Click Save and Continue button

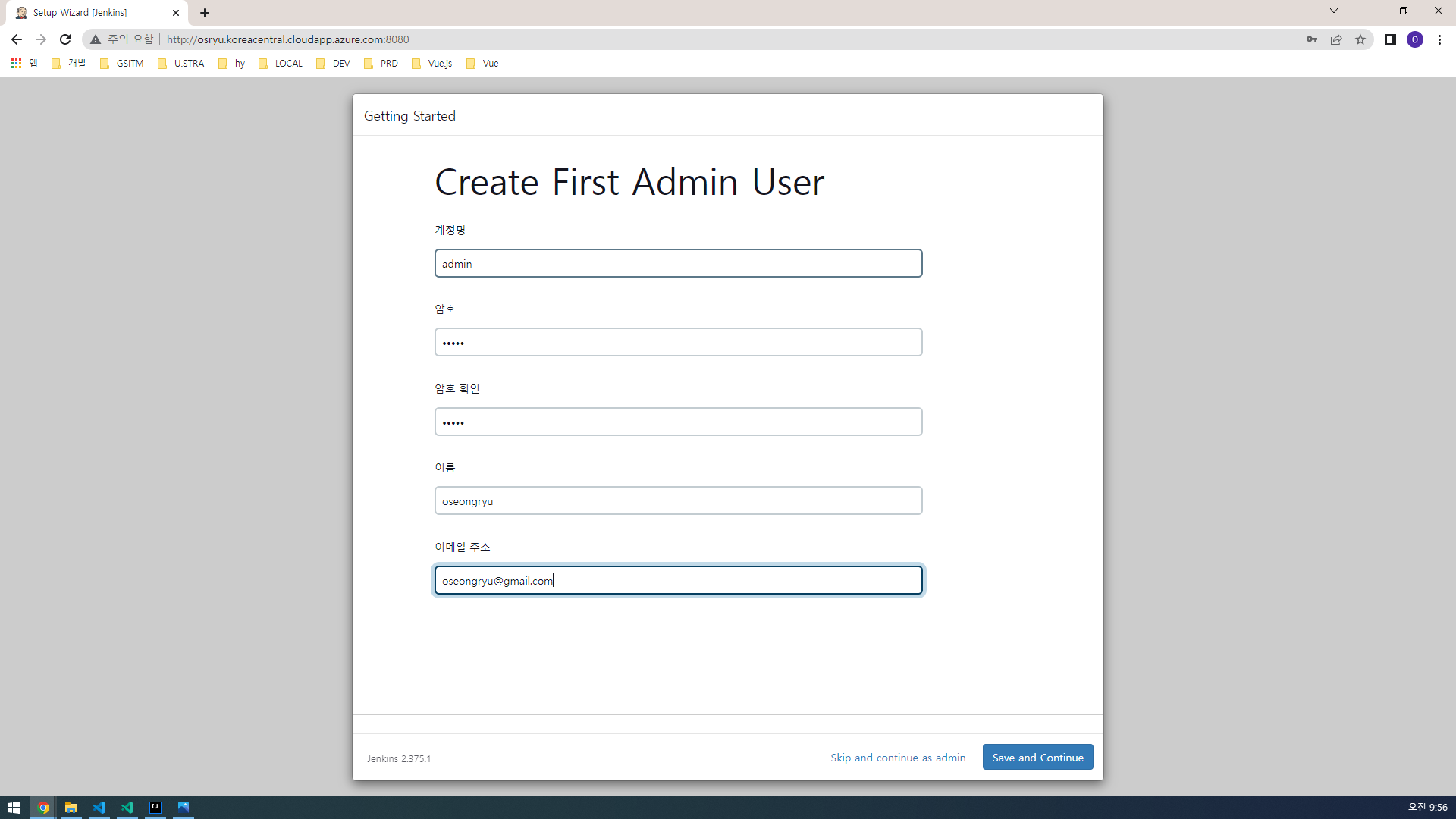click(1037, 758)
